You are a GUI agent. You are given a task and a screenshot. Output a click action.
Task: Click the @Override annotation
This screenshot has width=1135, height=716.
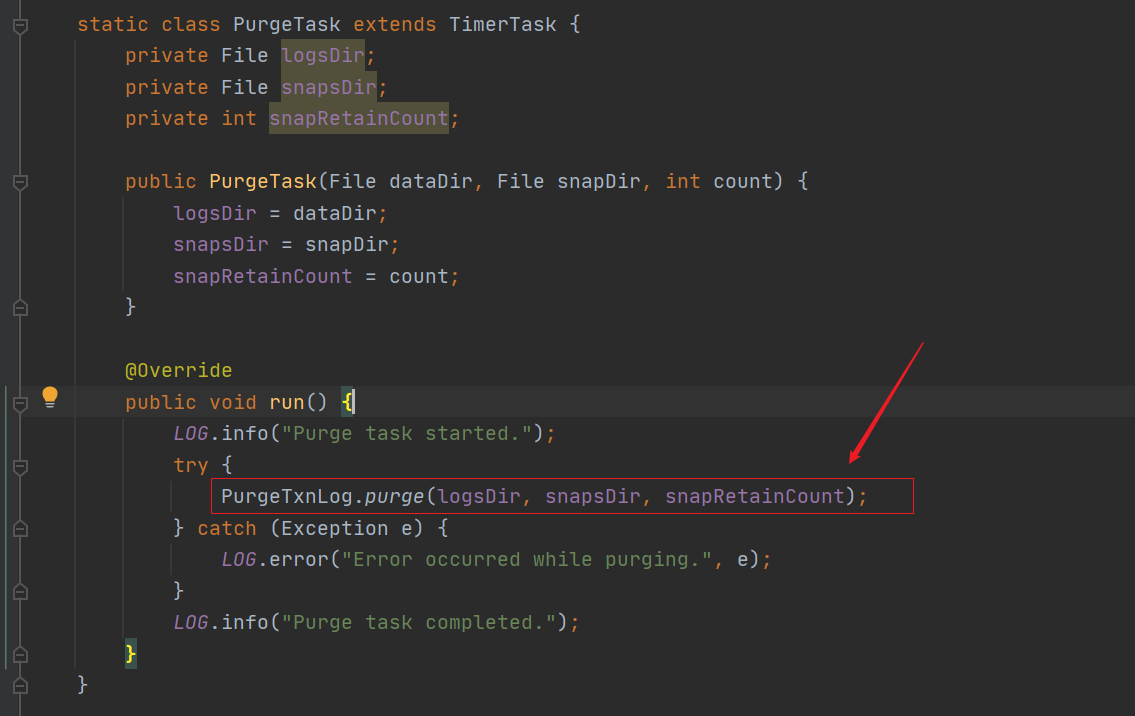(179, 371)
